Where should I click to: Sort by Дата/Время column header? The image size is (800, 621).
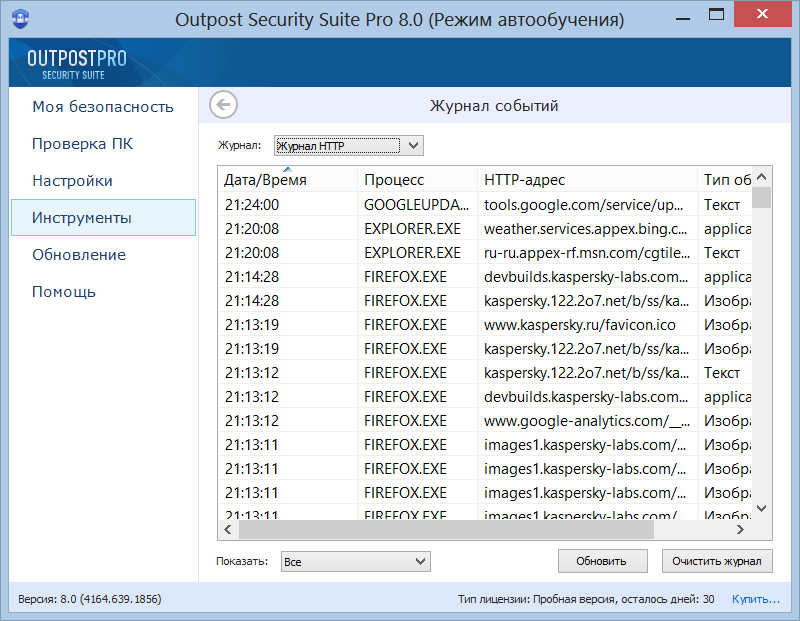[287, 180]
